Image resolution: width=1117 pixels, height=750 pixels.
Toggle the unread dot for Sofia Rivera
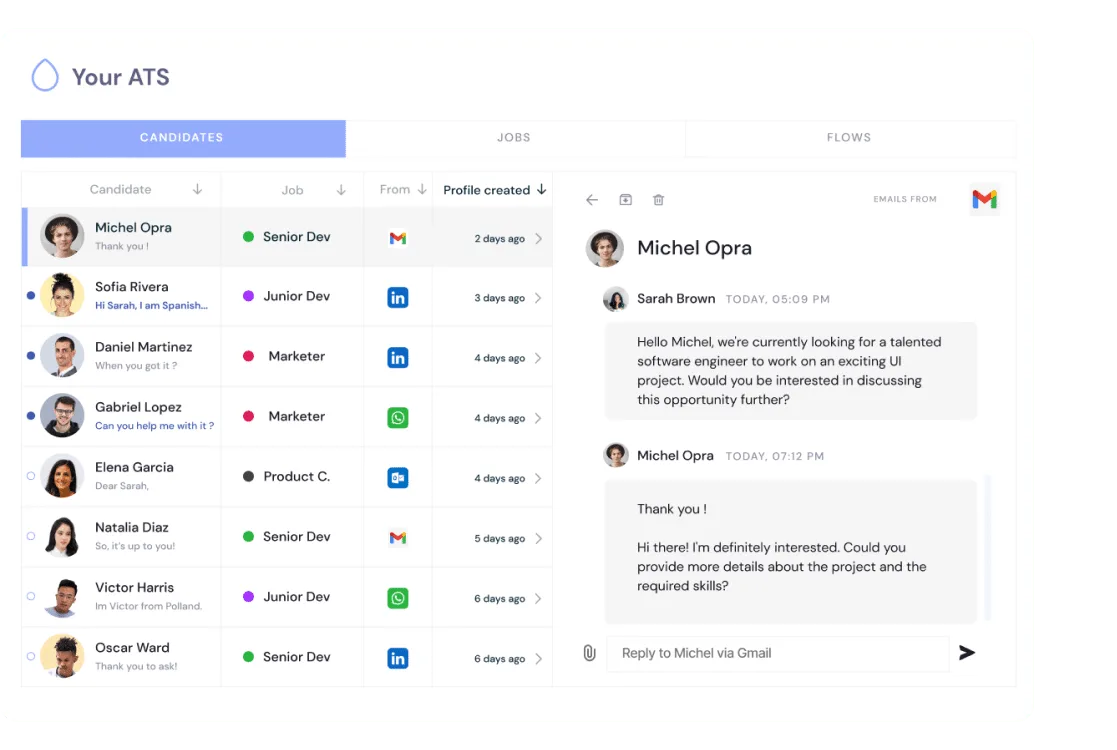click(x=31, y=295)
